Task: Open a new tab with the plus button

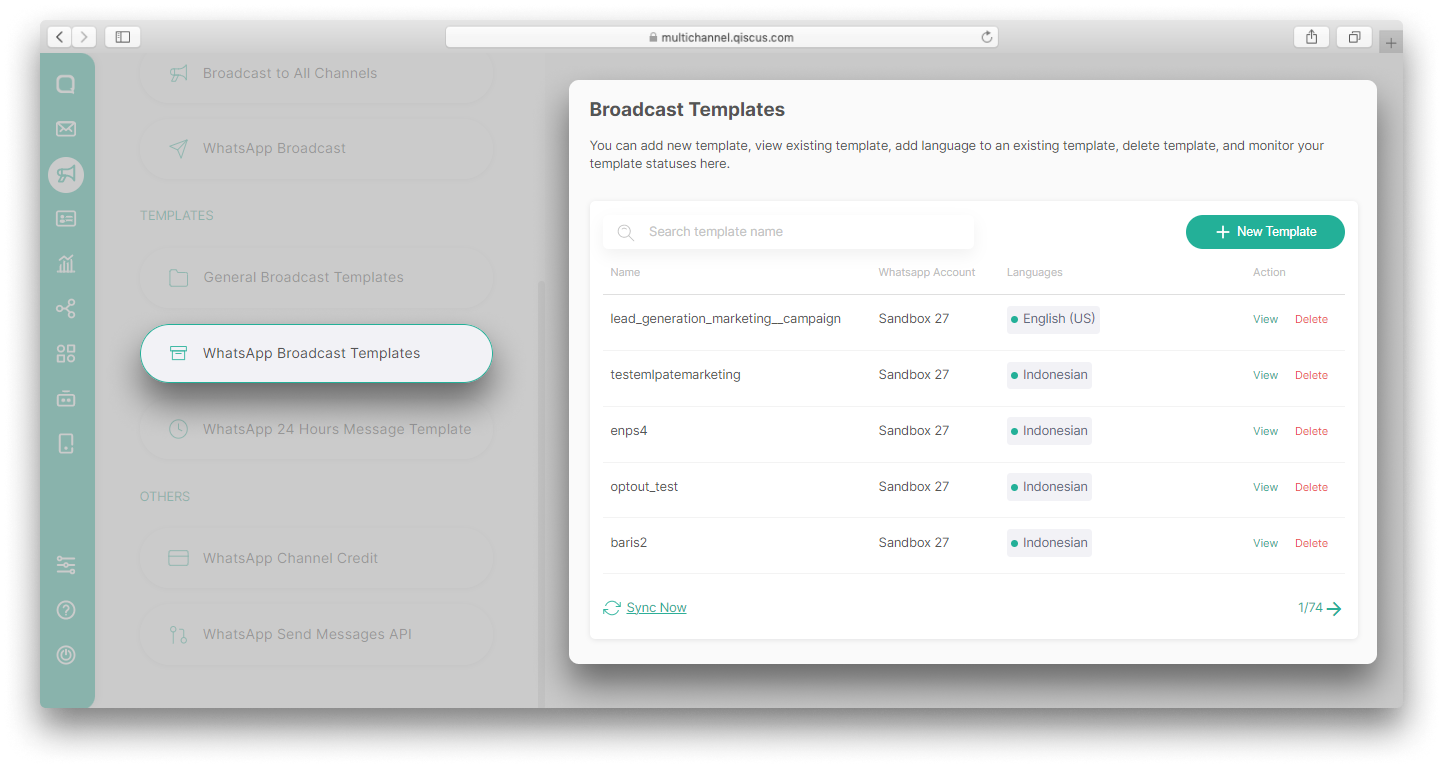Action: 1391,43
